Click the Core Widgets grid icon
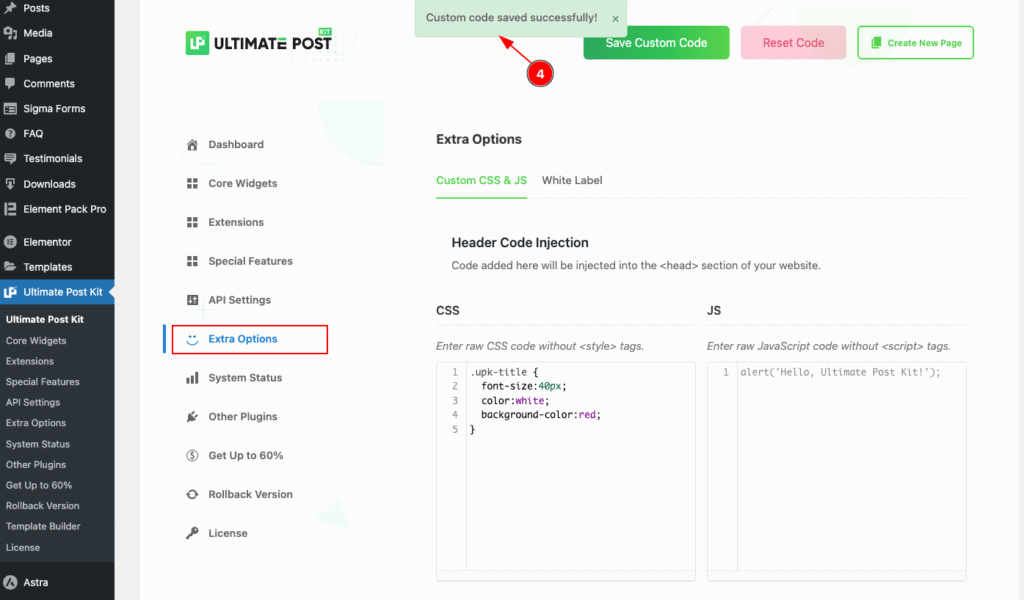Screen dimensions: 1024x600 coord(192,183)
